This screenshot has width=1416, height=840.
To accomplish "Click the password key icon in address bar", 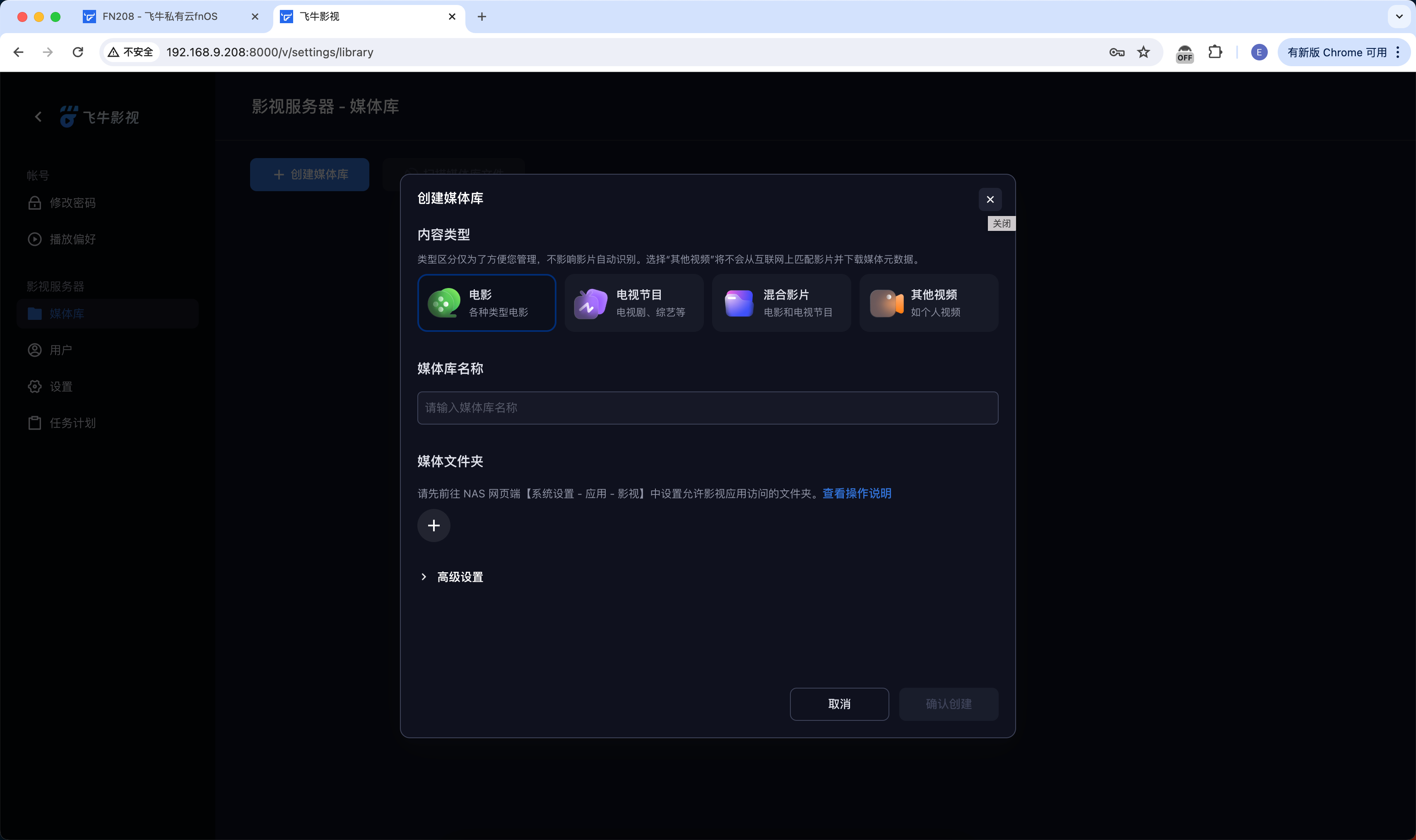I will [1116, 52].
